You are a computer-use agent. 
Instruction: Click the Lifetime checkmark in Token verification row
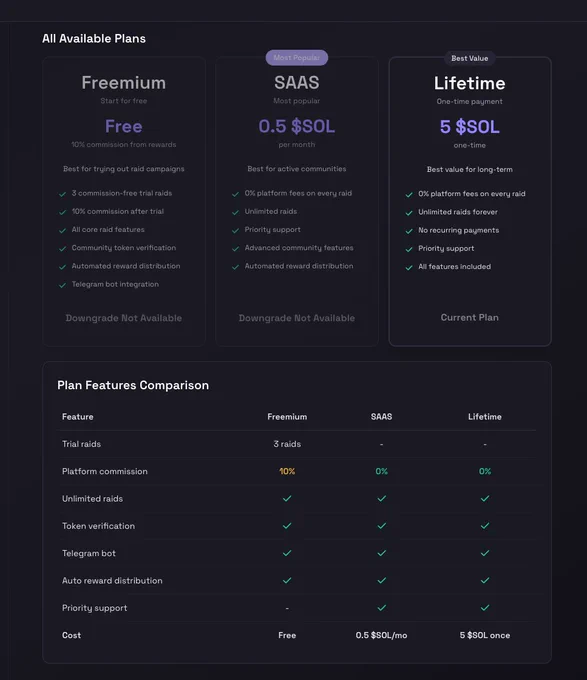485,526
